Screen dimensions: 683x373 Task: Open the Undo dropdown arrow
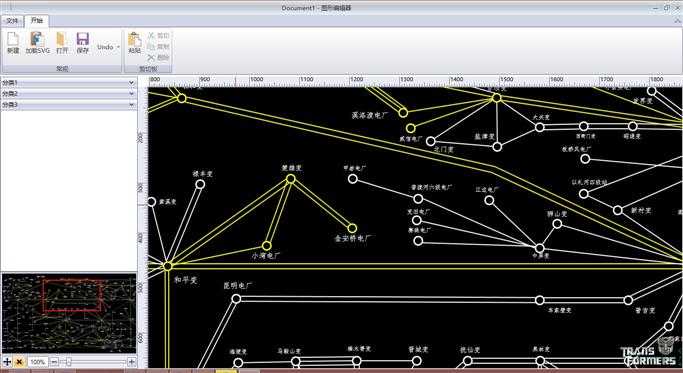[x=118, y=47]
